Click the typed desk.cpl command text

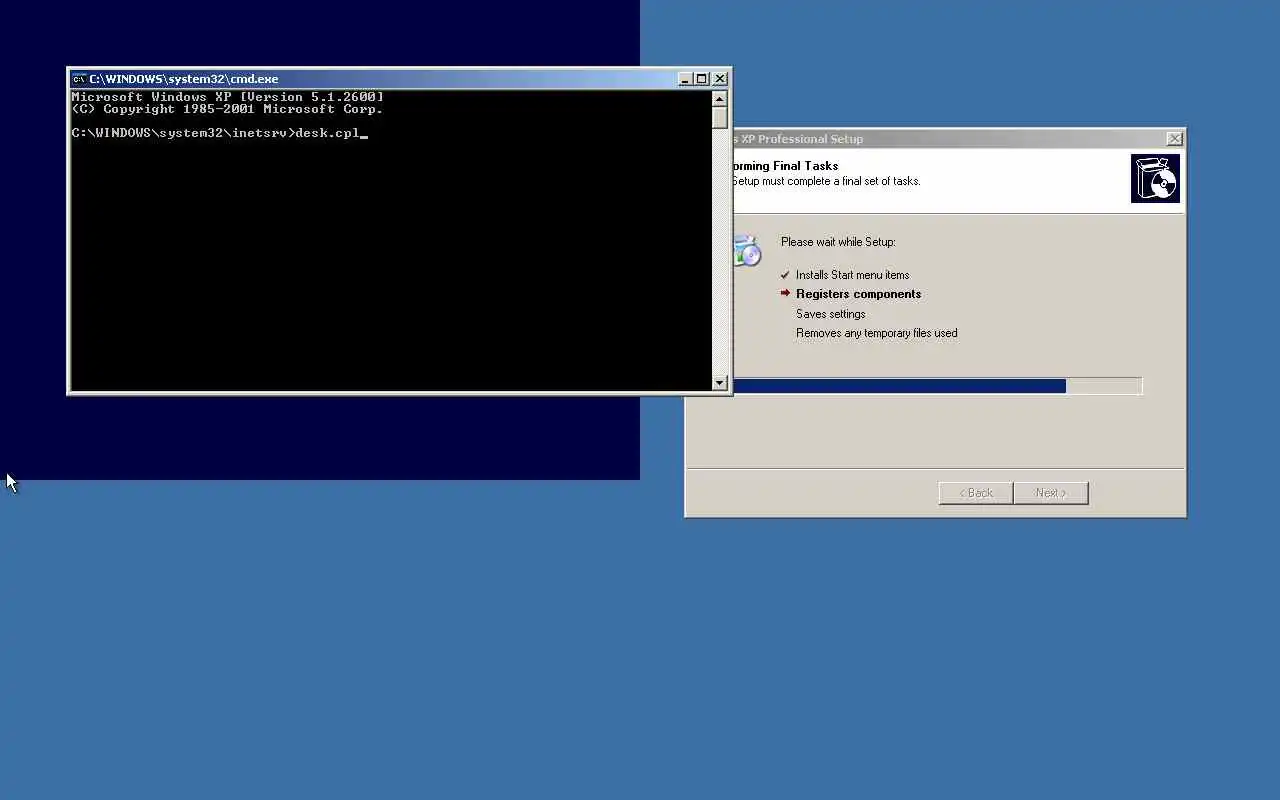pos(327,133)
